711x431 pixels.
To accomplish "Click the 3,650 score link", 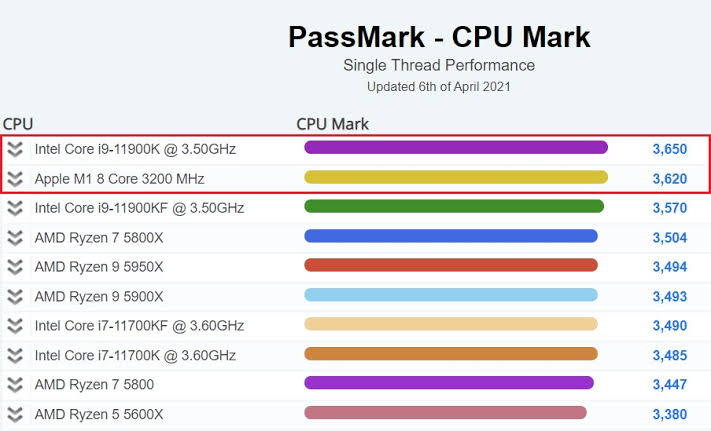I will coord(669,149).
